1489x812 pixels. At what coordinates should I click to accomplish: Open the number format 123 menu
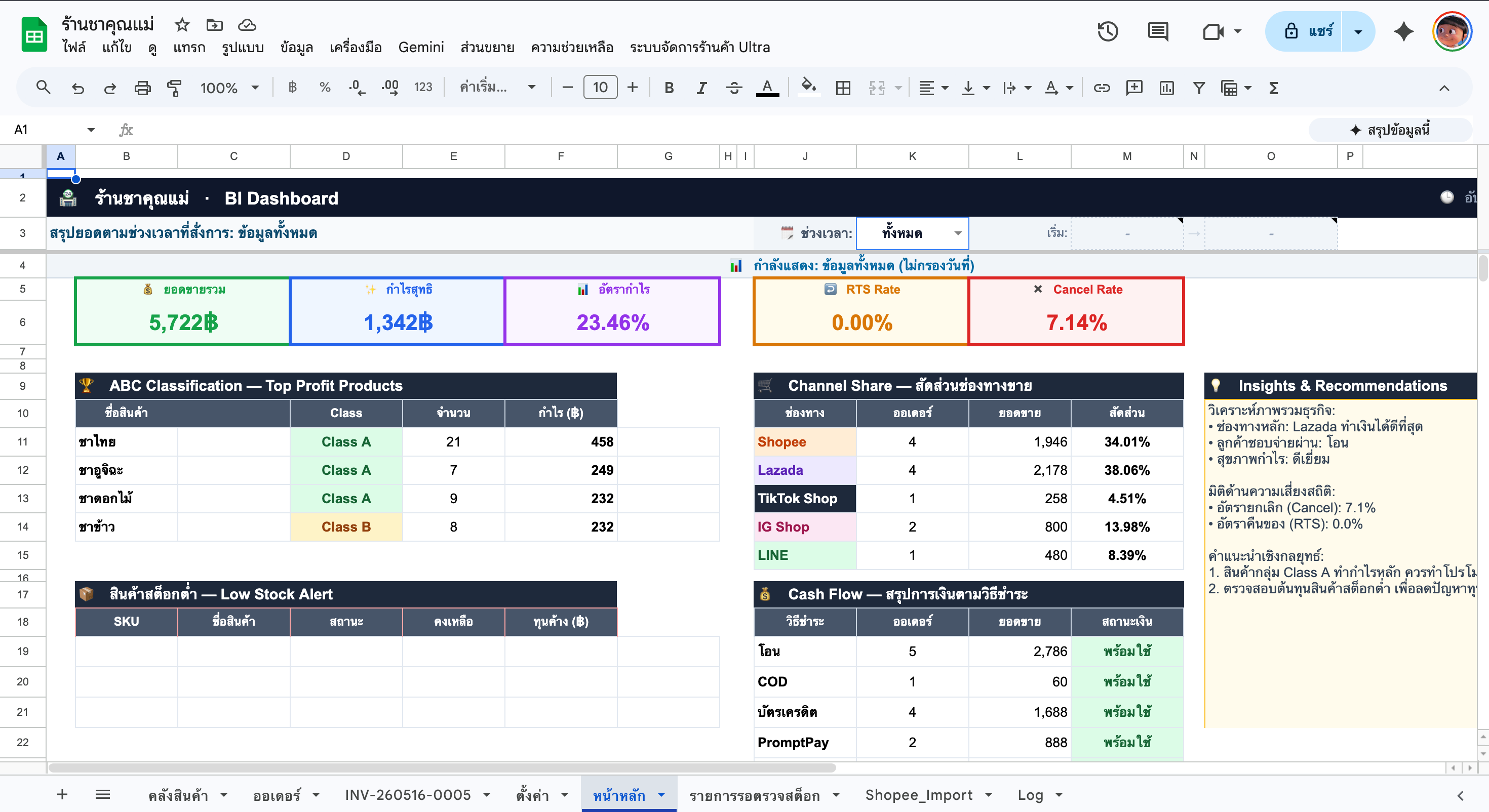423,88
